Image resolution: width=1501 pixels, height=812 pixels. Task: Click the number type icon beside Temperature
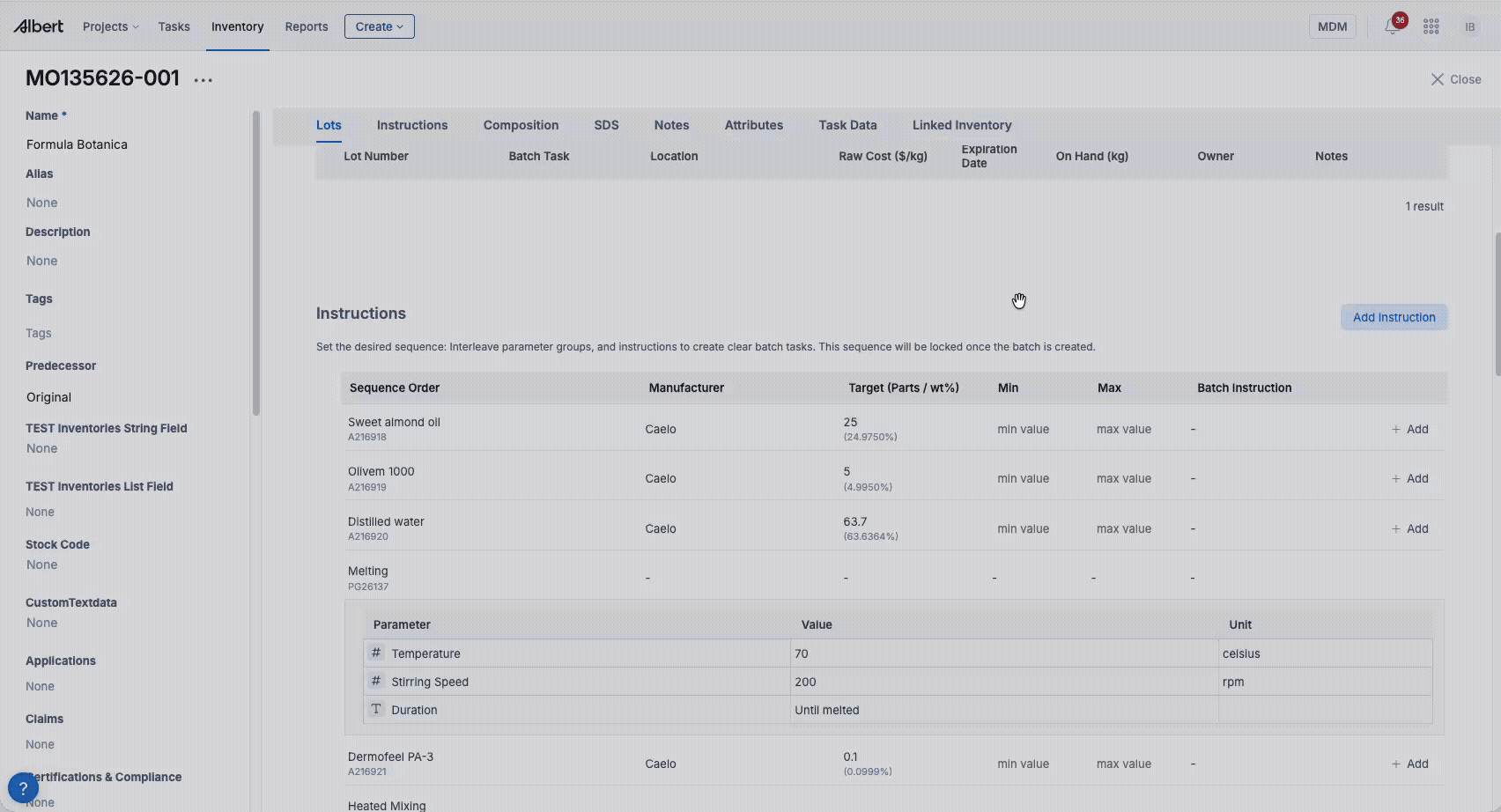pyautogui.click(x=376, y=653)
